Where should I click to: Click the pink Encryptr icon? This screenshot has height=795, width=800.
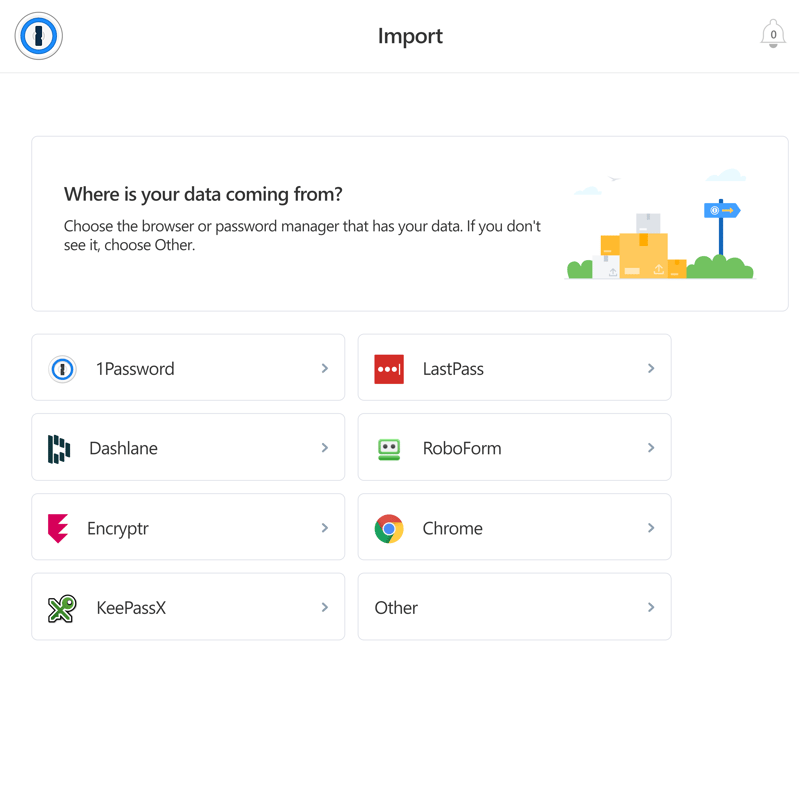tap(58, 528)
